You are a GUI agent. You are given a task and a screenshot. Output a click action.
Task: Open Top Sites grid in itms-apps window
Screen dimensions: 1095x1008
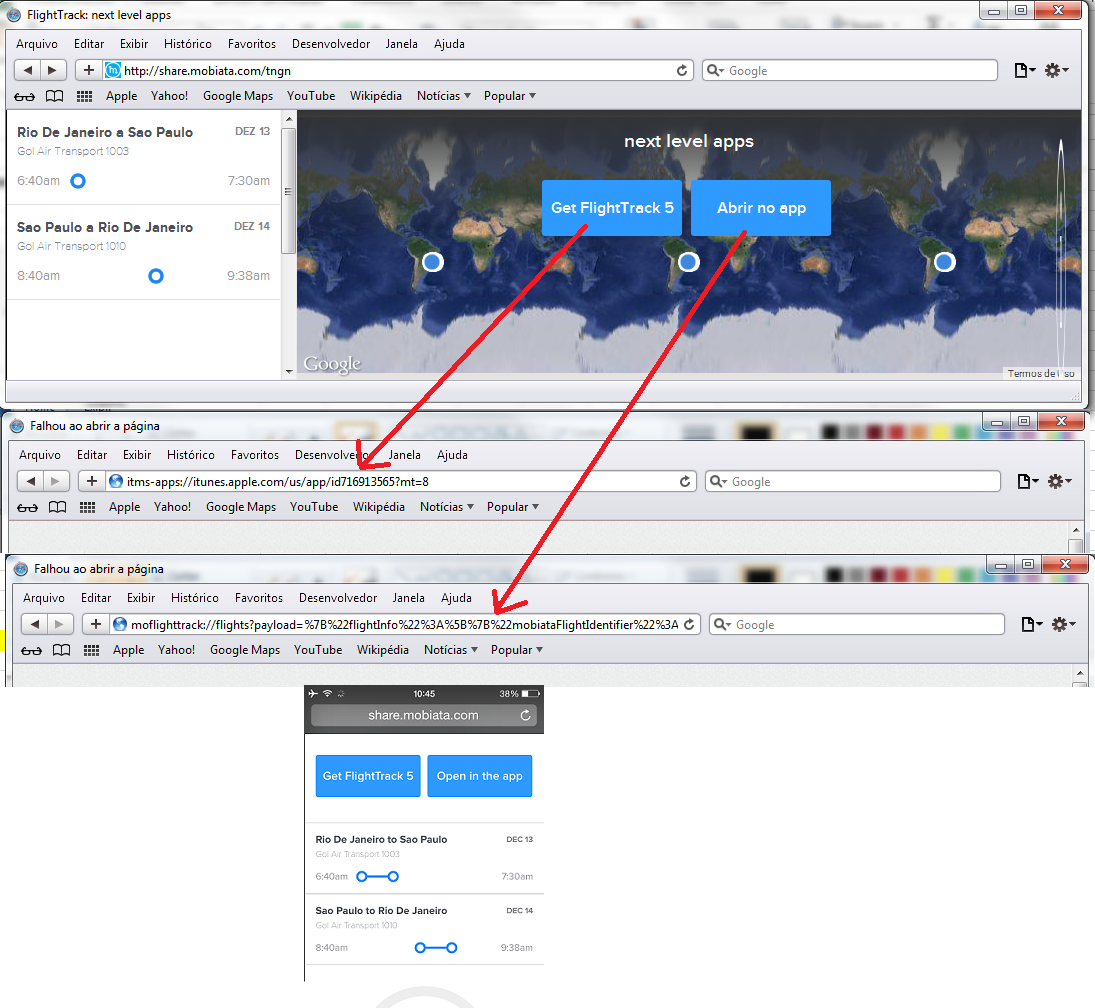pos(87,507)
